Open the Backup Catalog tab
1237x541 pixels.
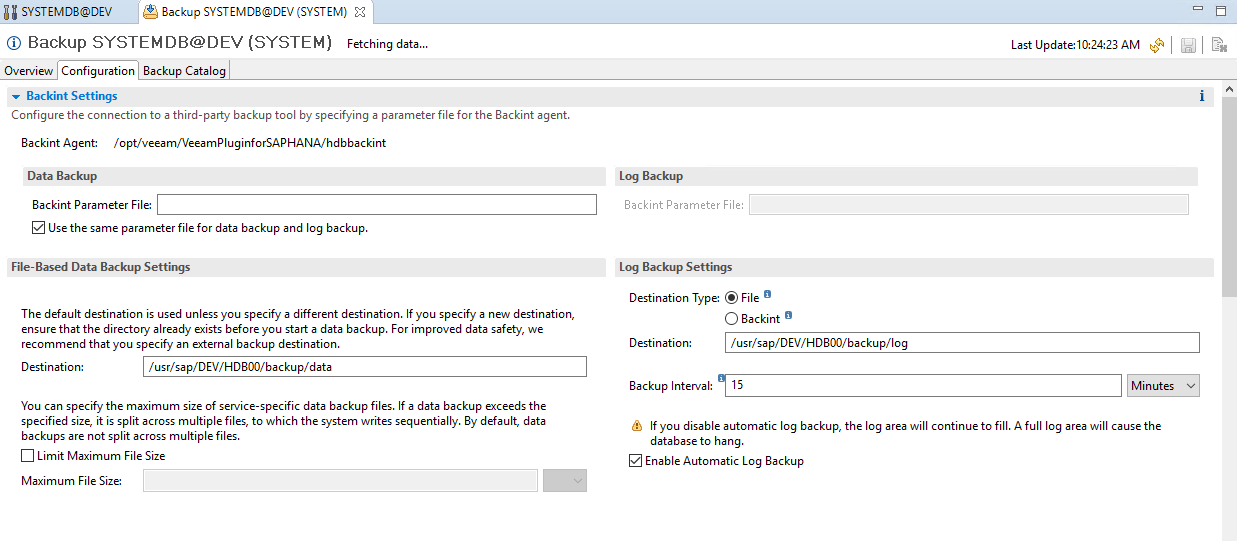(x=184, y=71)
